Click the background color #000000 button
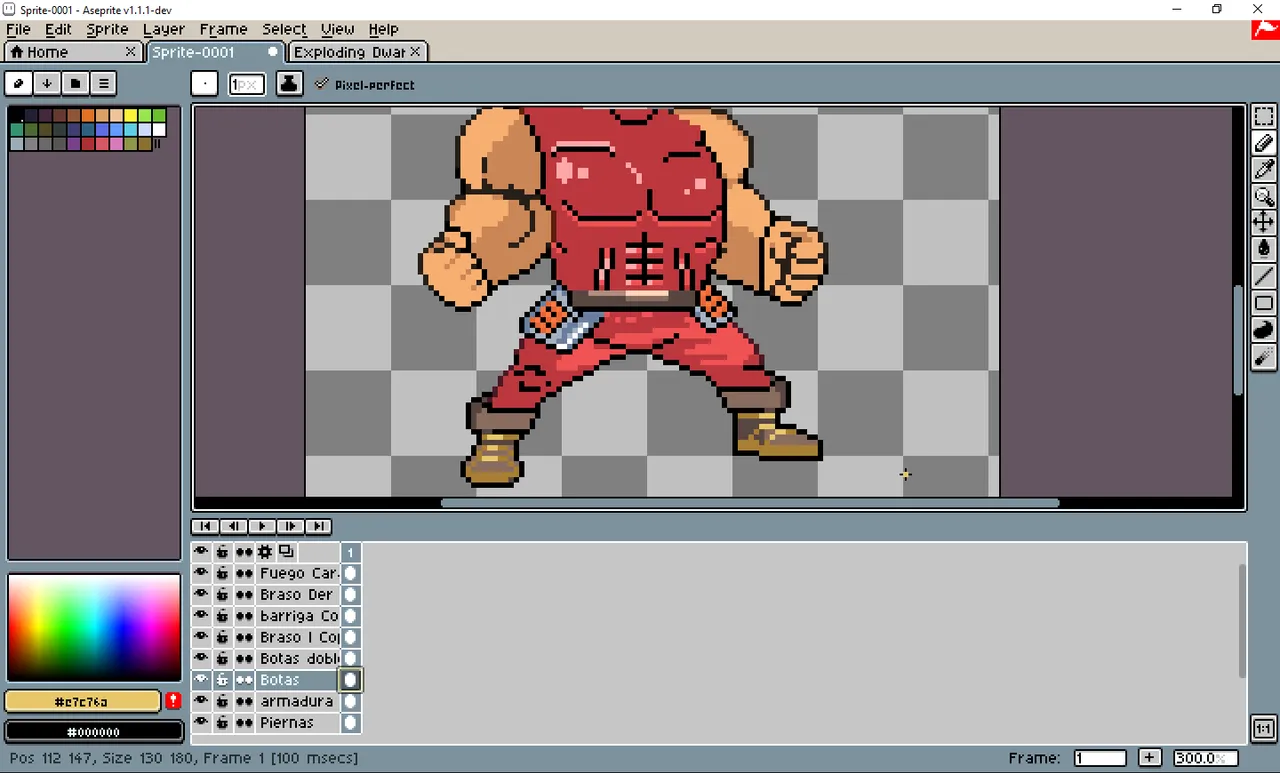This screenshot has height=773, width=1280. coord(94,731)
